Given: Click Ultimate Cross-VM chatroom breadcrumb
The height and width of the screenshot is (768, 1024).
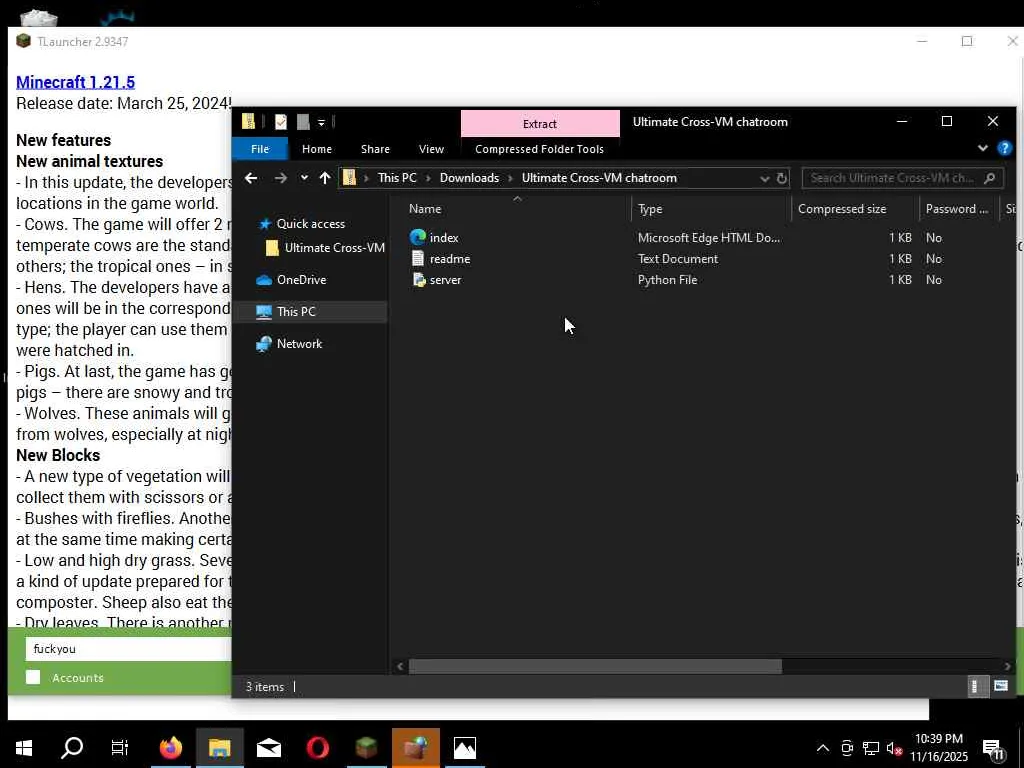Looking at the screenshot, I should (x=599, y=178).
